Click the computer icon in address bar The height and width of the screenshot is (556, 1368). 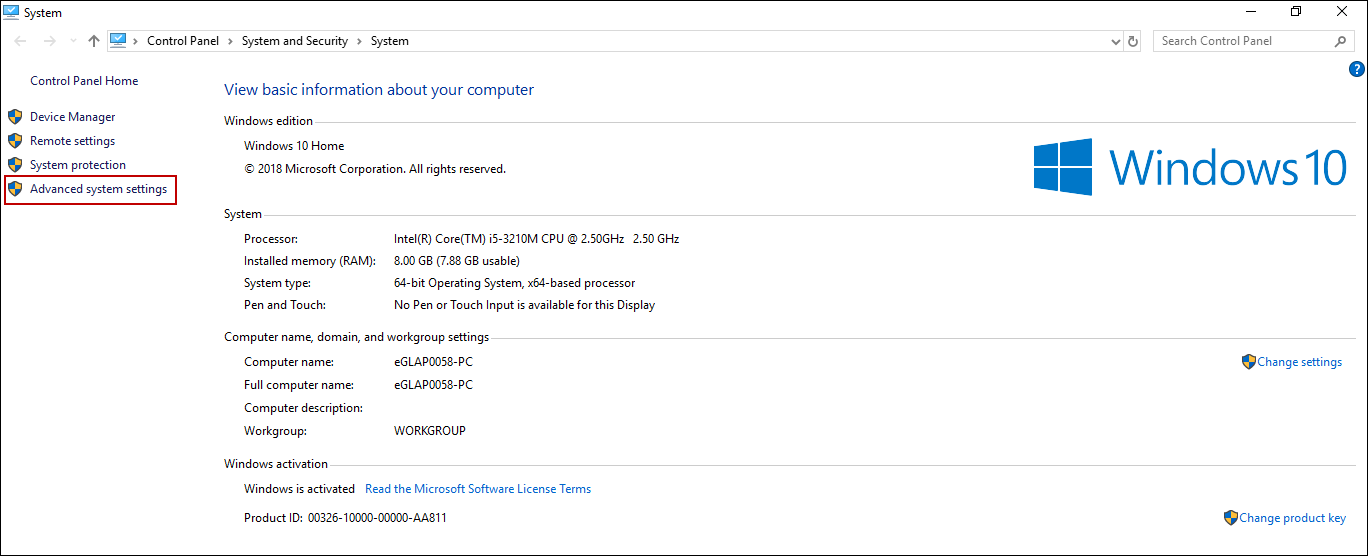(118, 41)
